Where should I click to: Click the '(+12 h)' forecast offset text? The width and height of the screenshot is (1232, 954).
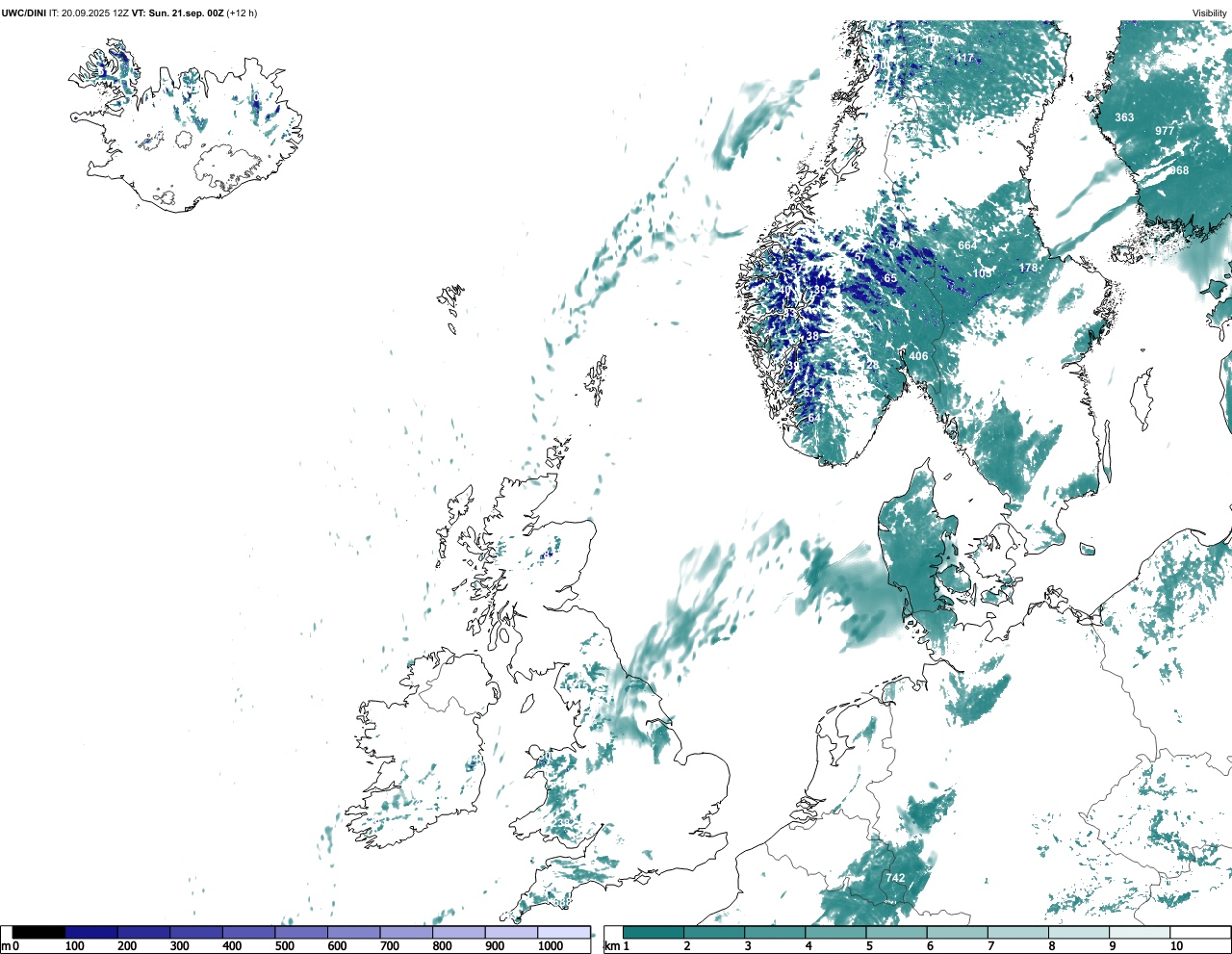click(x=242, y=13)
